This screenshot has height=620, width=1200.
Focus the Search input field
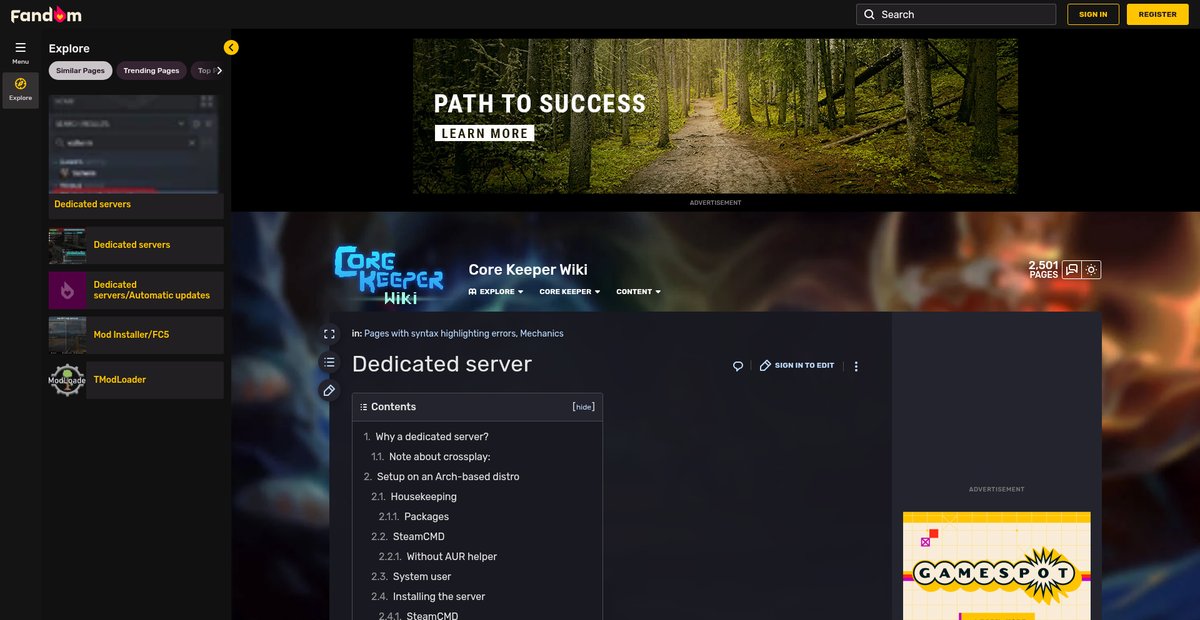(x=956, y=14)
